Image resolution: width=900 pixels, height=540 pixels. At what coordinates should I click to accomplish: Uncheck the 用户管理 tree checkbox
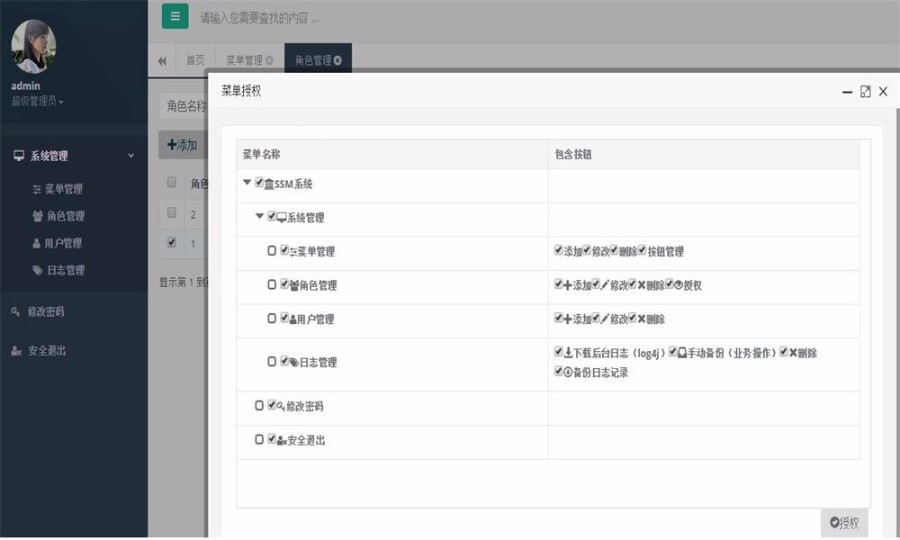pyautogui.click(x=284, y=317)
